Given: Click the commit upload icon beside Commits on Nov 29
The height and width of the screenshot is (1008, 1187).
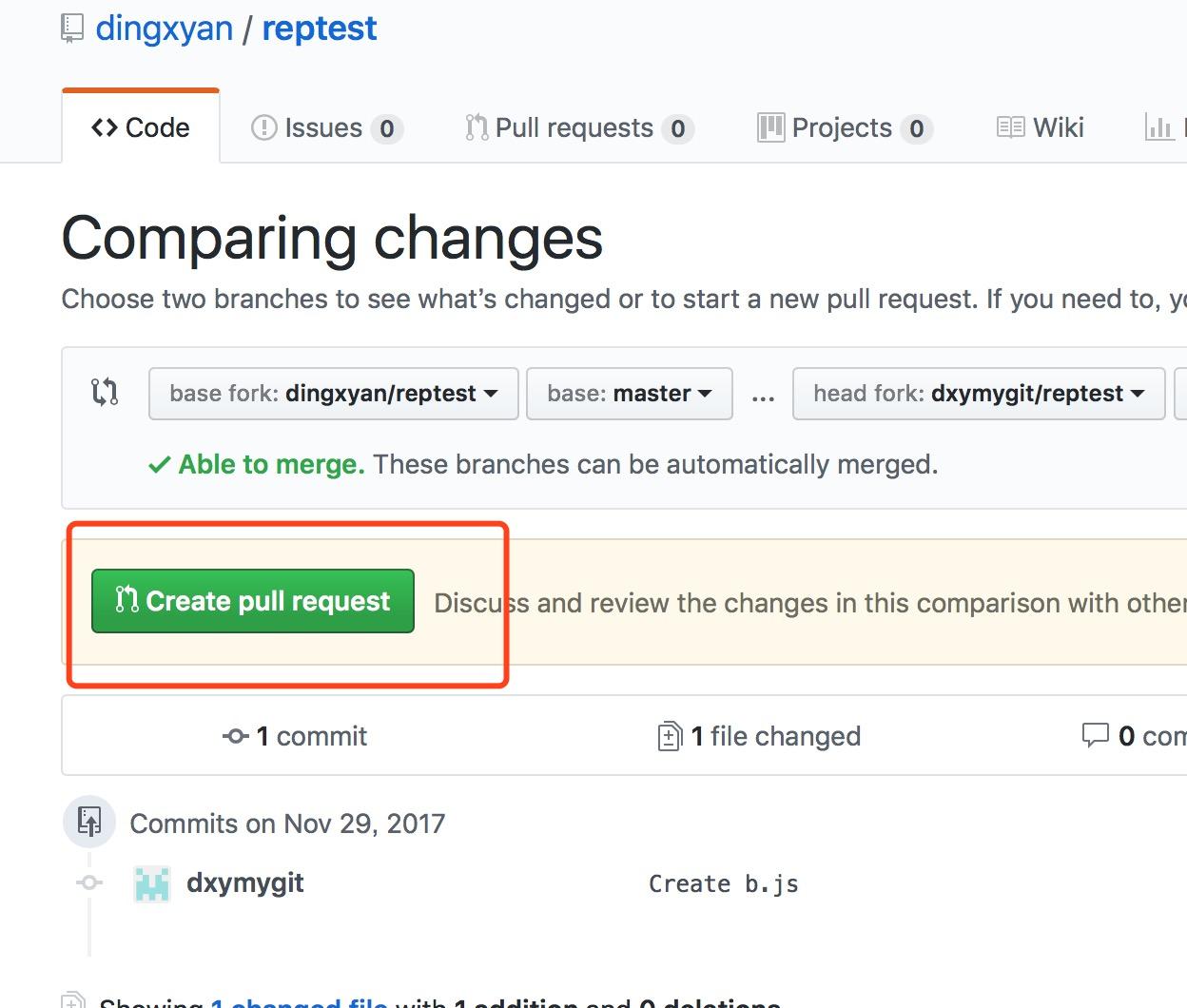Looking at the screenshot, I should point(88,820).
